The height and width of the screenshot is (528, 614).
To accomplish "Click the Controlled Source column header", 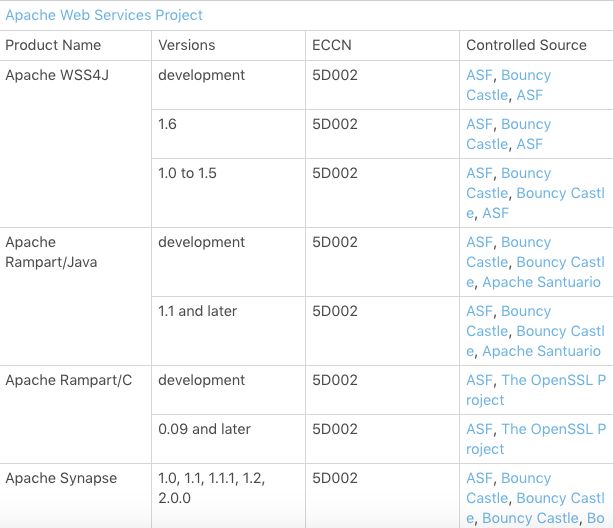I will [536, 45].
